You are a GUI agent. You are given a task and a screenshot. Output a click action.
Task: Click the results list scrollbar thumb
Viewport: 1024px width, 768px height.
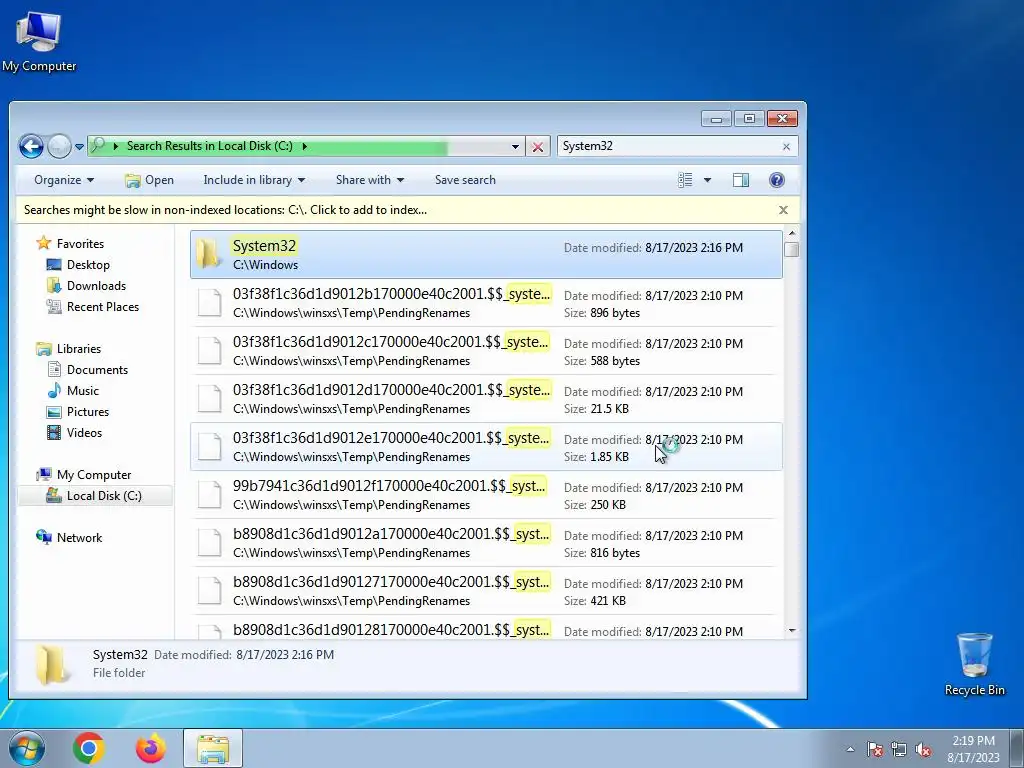pos(792,250)
